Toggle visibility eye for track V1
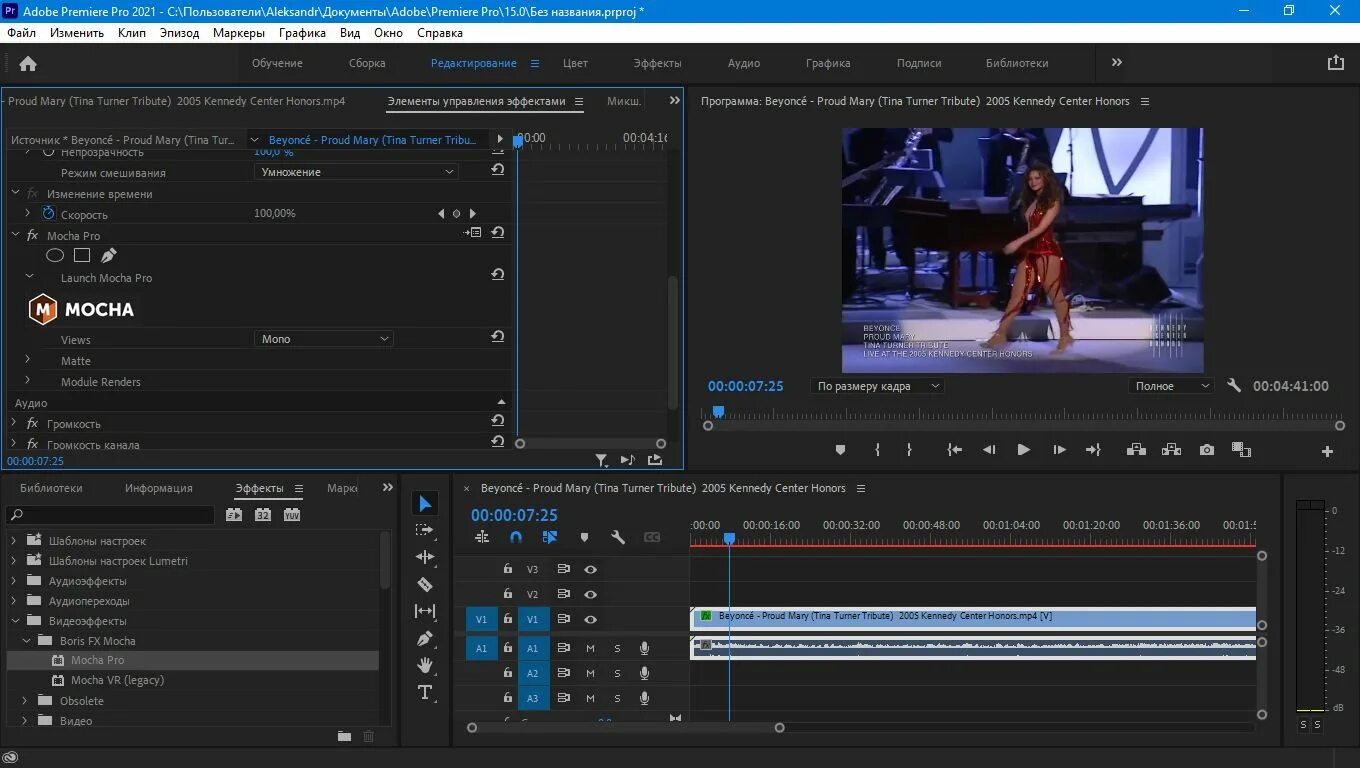Image resolution: width=1360 pixels, height=768 pixels. point(591,620)
